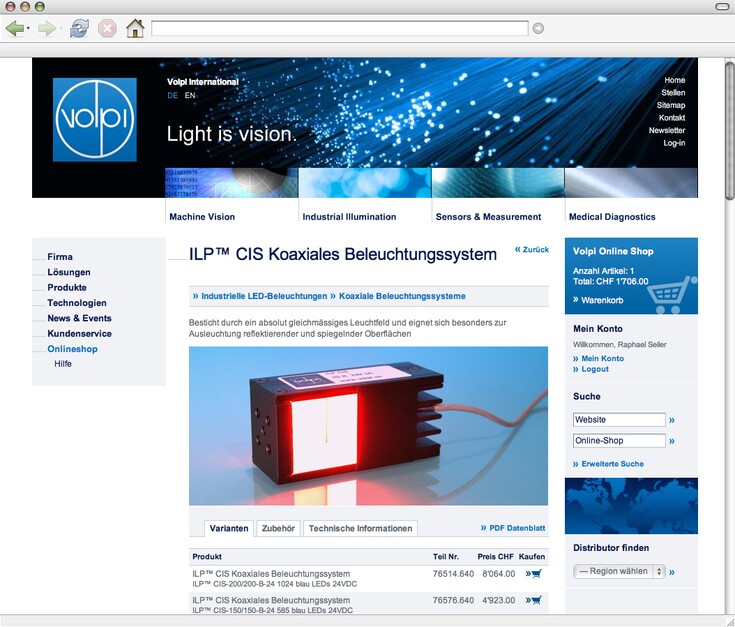The width and height of the screenshot is (735, 627).
Task: Go to the browser Home page icon
Action: point(135,28)
